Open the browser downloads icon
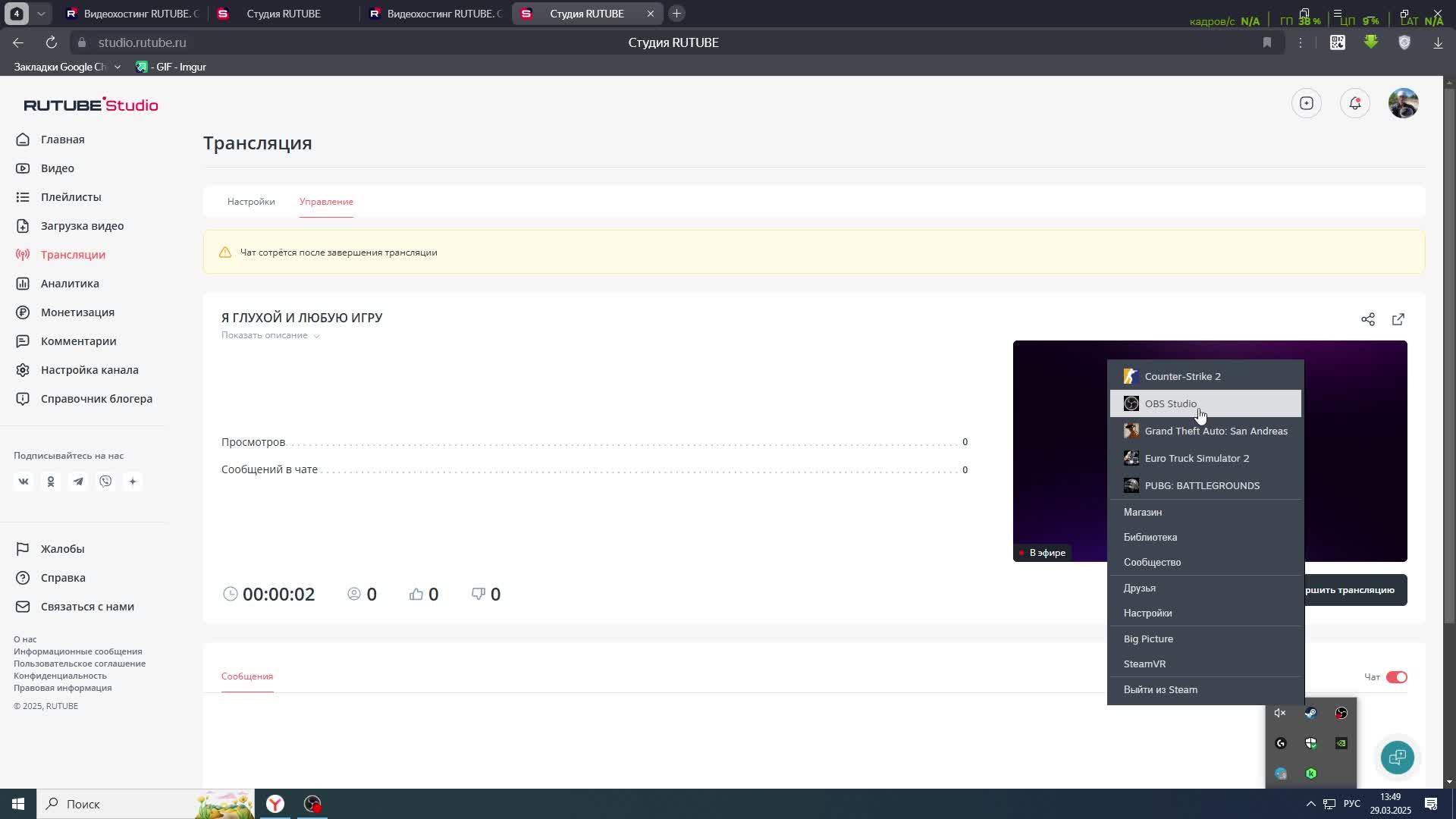The width and height of the screenshot is (1456, 819). tap(1438, 42)
